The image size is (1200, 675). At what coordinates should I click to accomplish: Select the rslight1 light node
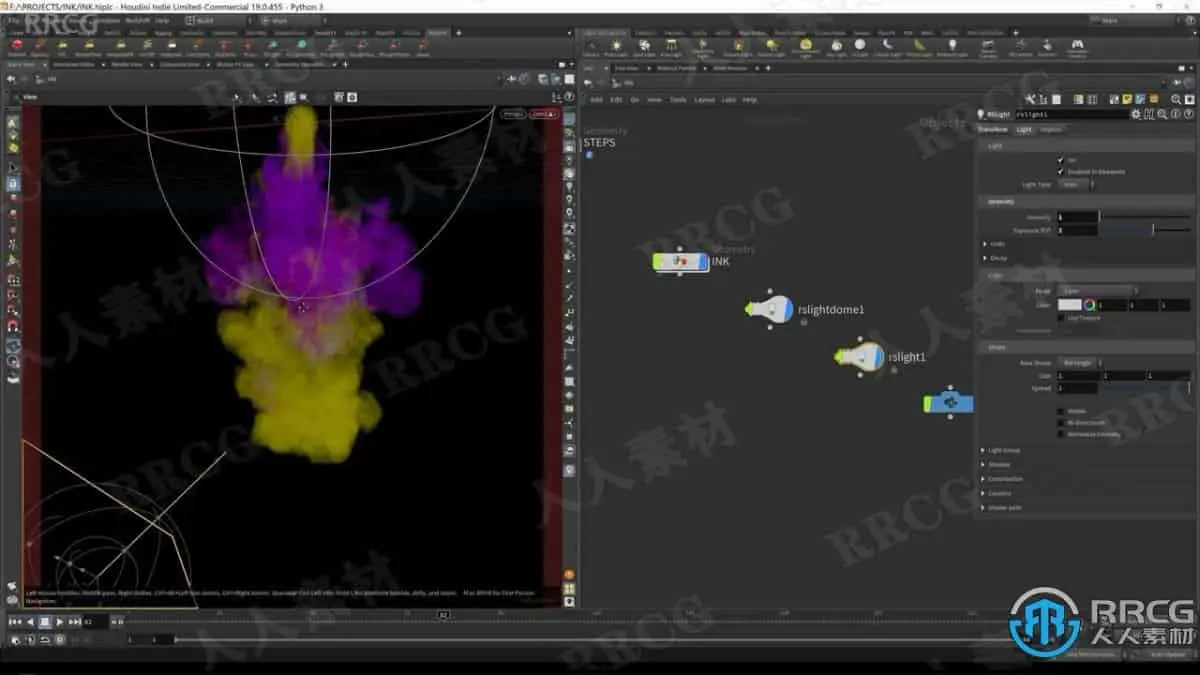861,356
